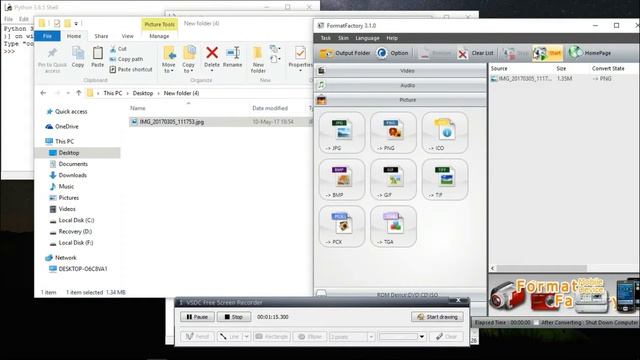Open FormatFactory HomePage
This screenshot has height=360, width=640.
tap(590, 53)
